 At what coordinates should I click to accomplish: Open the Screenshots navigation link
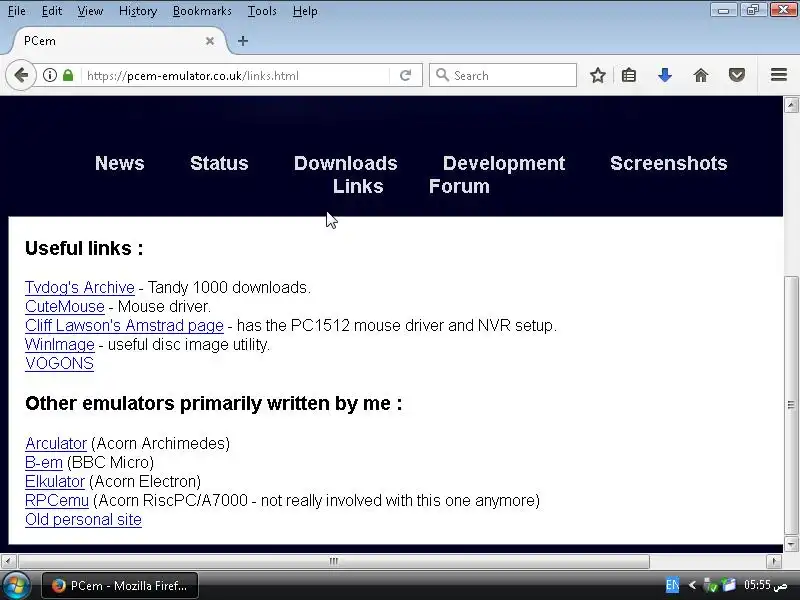coord(668,163)
